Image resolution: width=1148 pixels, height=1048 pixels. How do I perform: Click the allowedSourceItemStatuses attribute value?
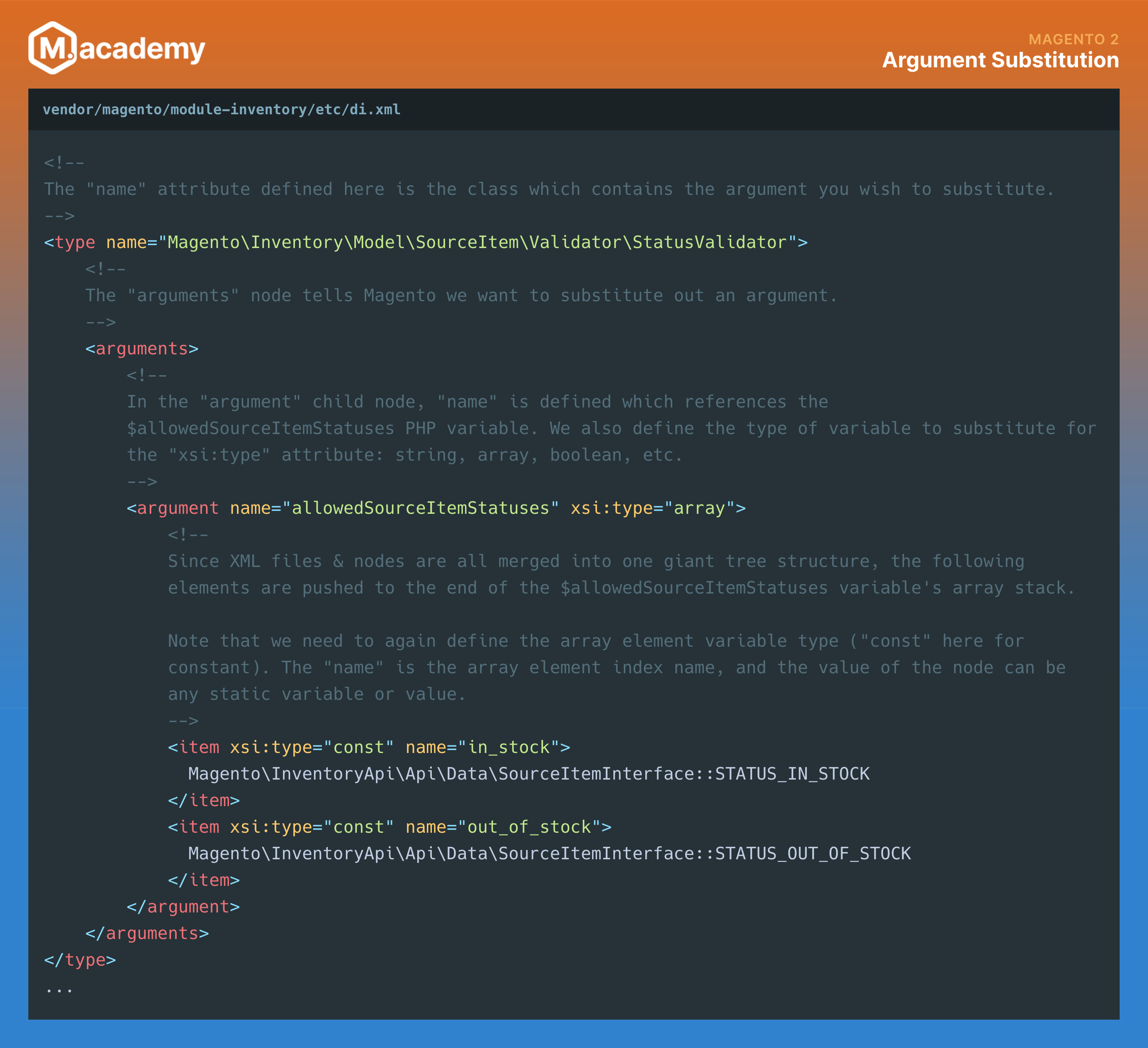[420, 508]
